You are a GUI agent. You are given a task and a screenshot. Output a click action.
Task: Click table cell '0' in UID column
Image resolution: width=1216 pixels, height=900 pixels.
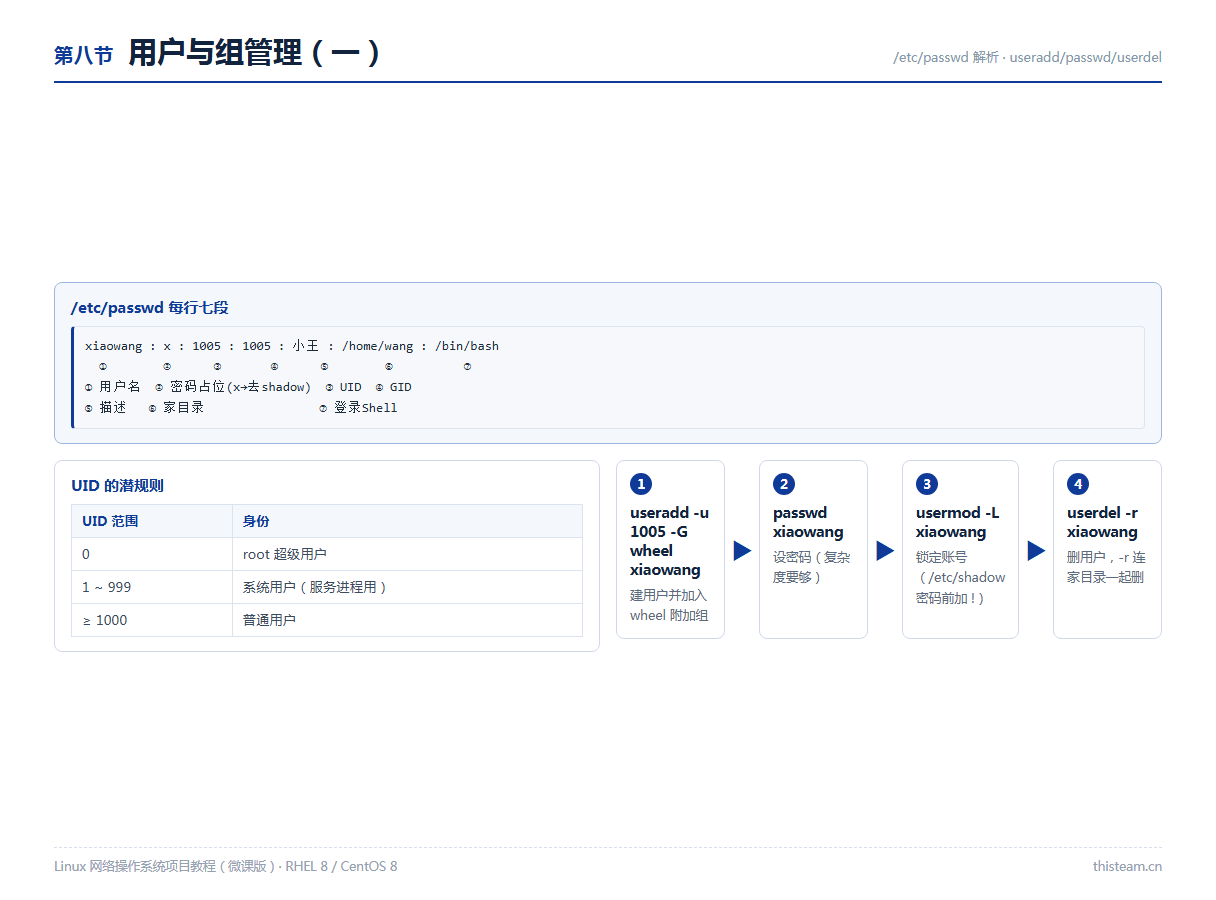(x=152, y=554)
